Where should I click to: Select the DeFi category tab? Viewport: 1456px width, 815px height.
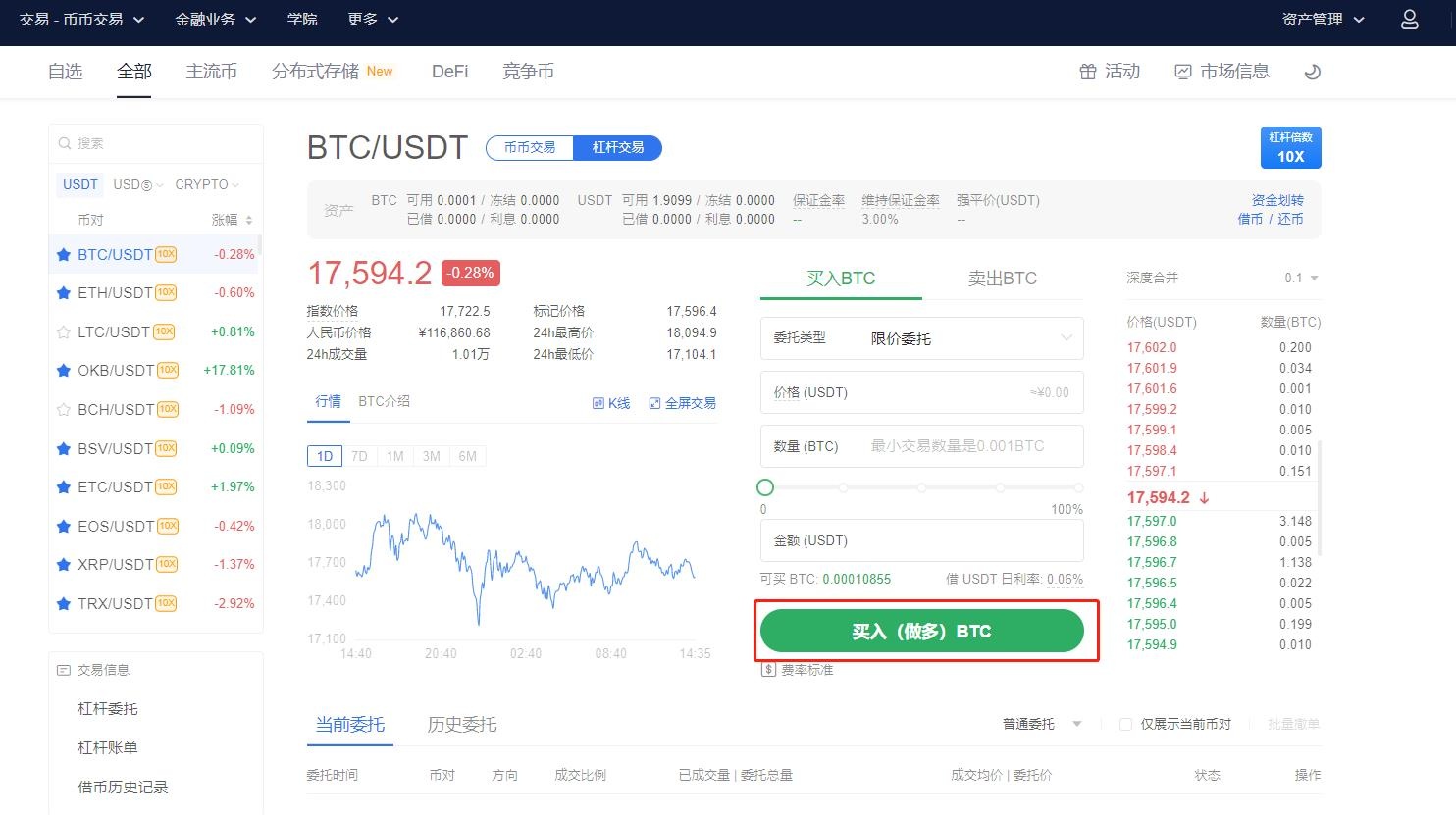coord(449,72)
